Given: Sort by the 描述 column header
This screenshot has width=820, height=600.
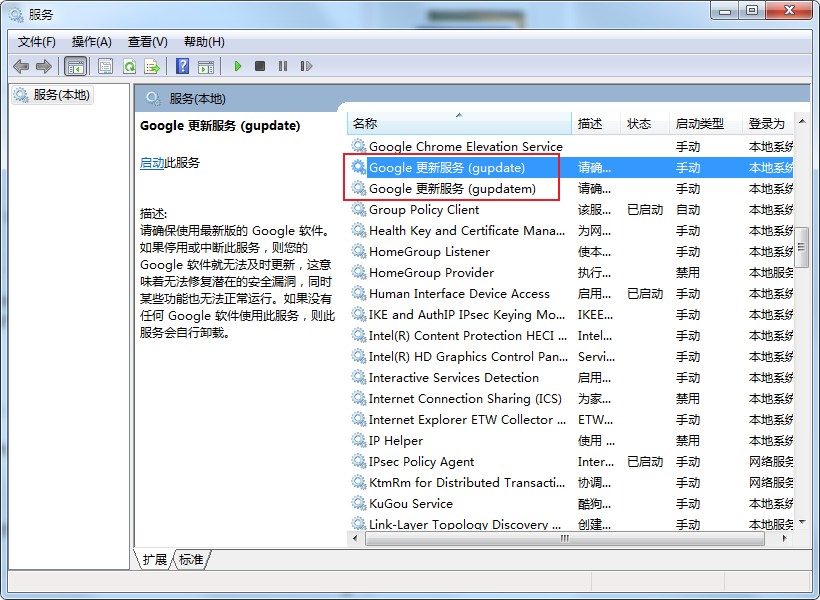Looking at the screenshot, I should 596,124.
